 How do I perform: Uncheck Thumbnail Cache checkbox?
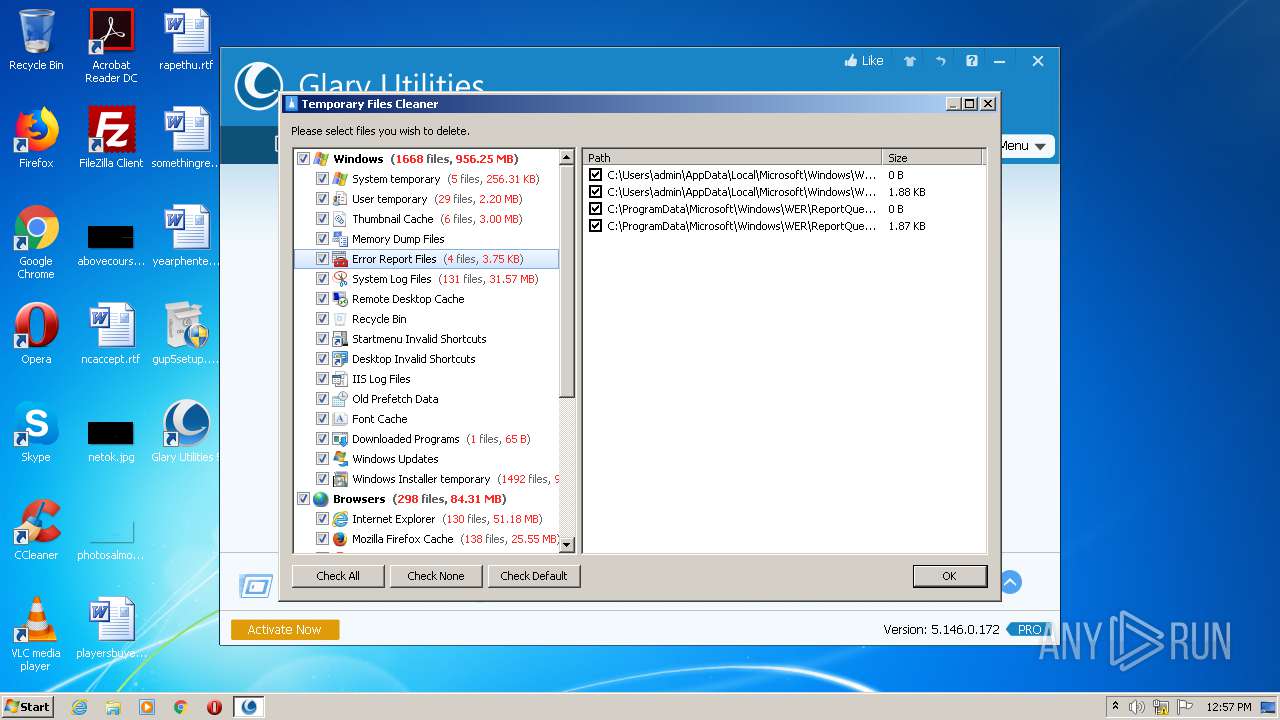(322, 219)
